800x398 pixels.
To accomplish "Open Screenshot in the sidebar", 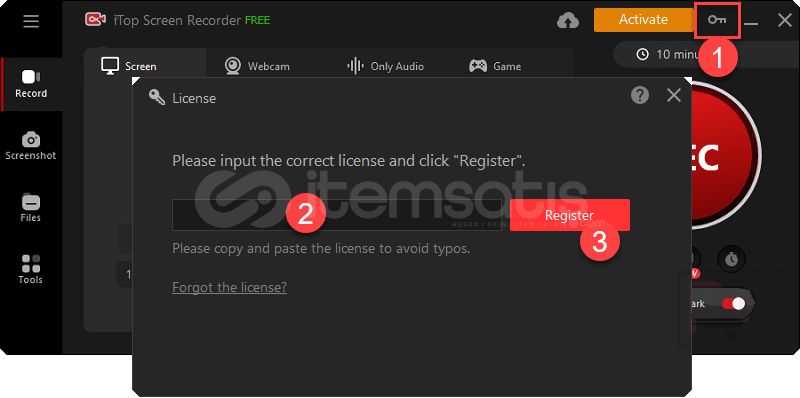I will tap(31, 146).
